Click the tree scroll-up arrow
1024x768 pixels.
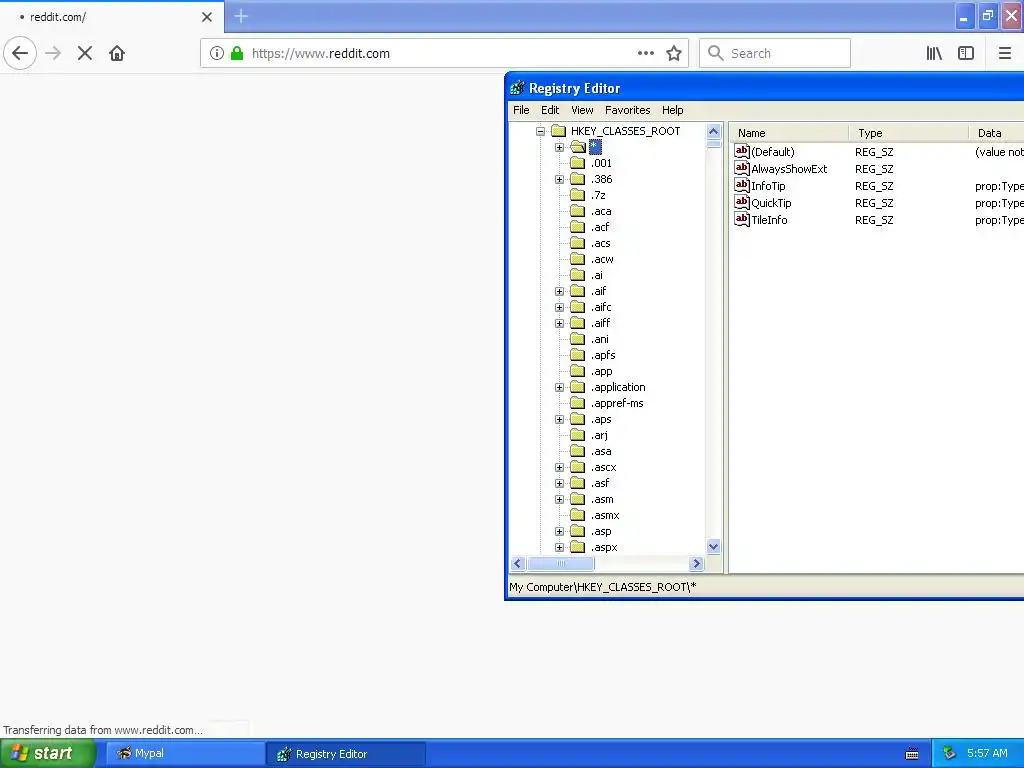pyautogui.click(x=713, y=131)
